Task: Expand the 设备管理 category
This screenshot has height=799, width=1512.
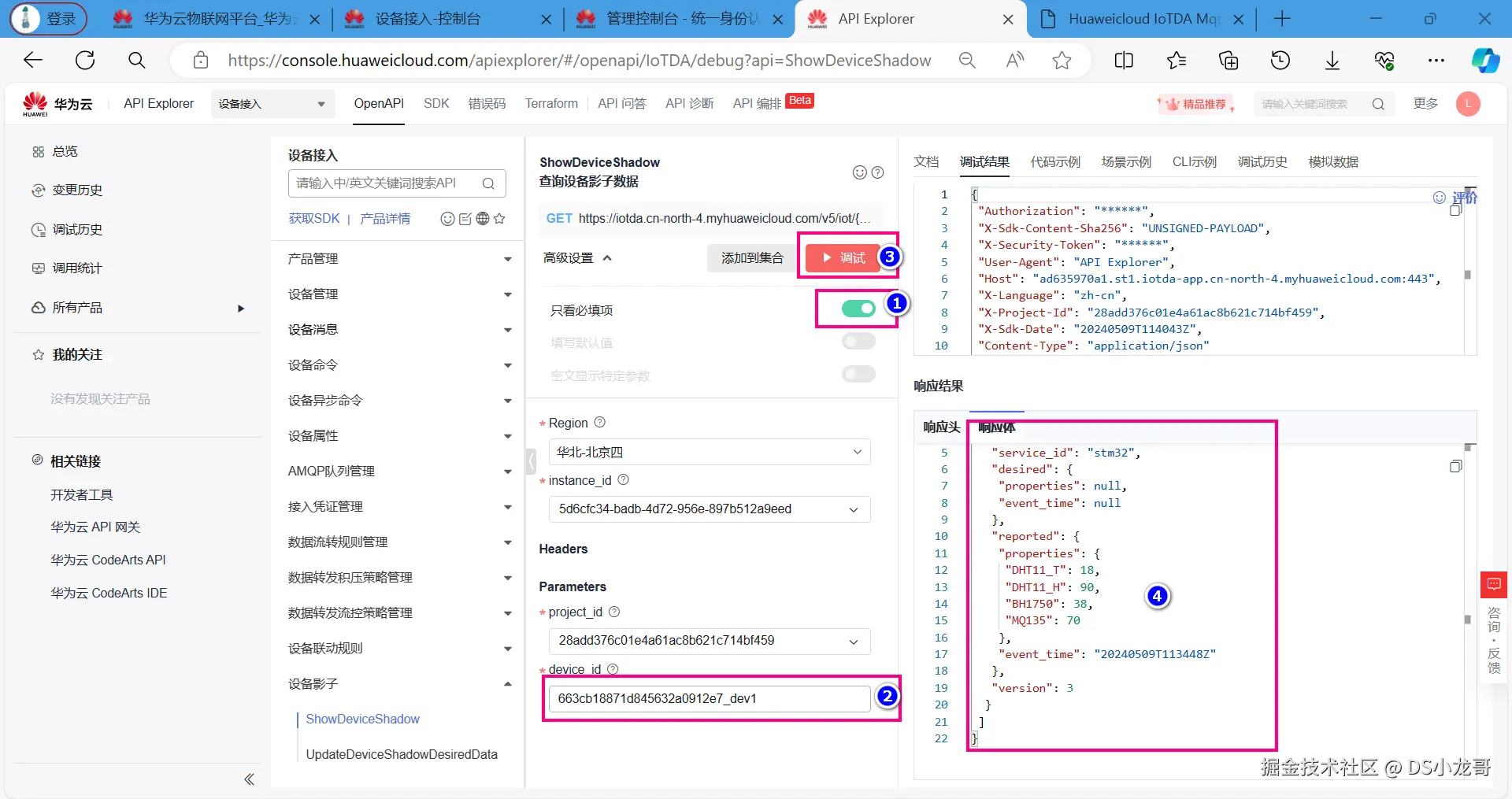Action: pyautogui.click(x=399, y=294)
